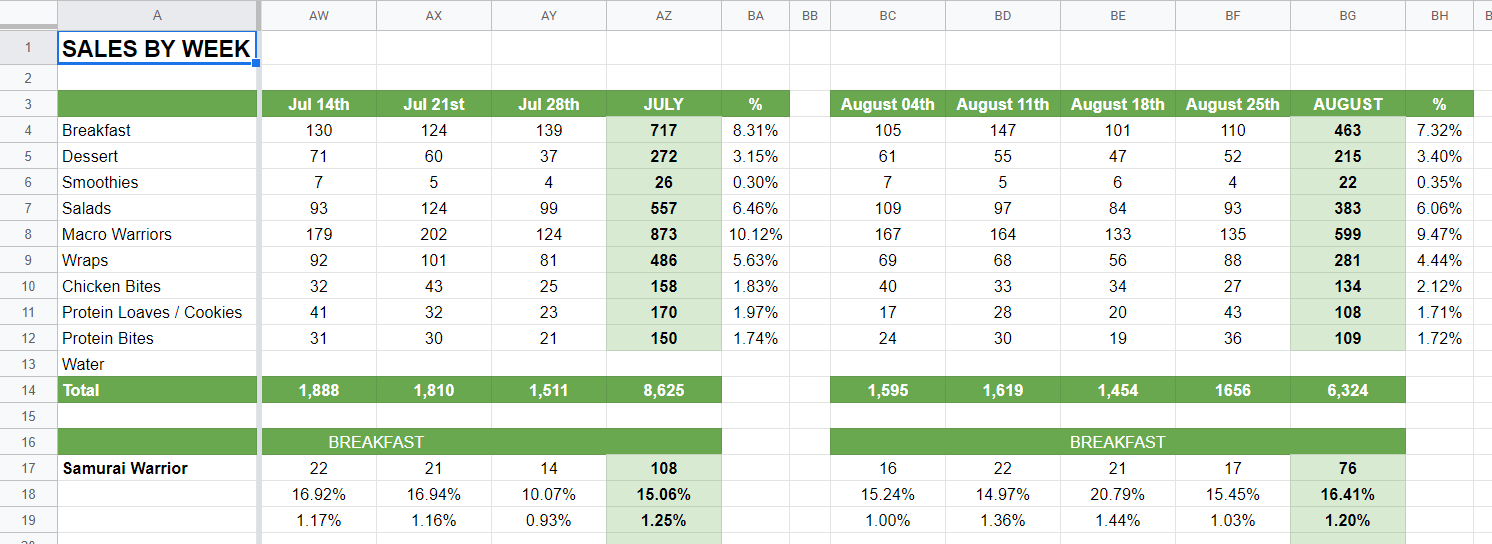Click the Samurai Warrior label cell
1492x544 pixels.
pyautogui.click(x=157, y=468)
